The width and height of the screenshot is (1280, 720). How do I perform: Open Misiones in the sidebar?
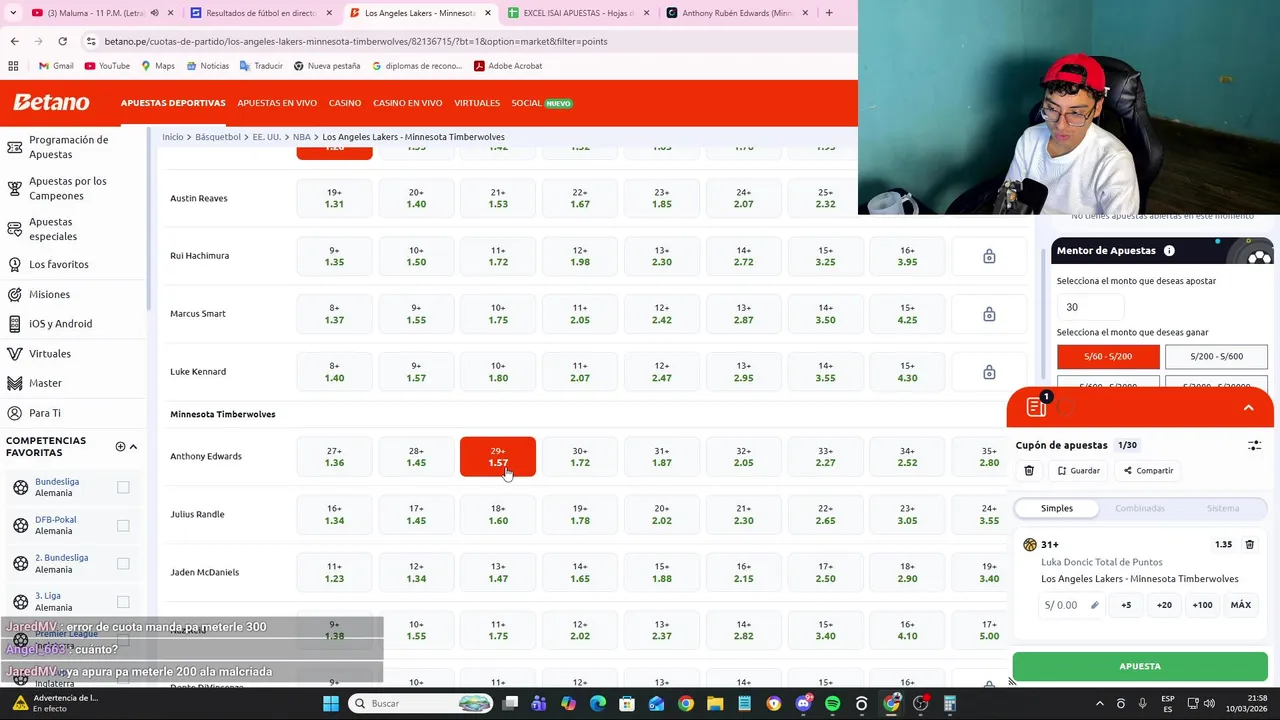[x=49, y=294]
